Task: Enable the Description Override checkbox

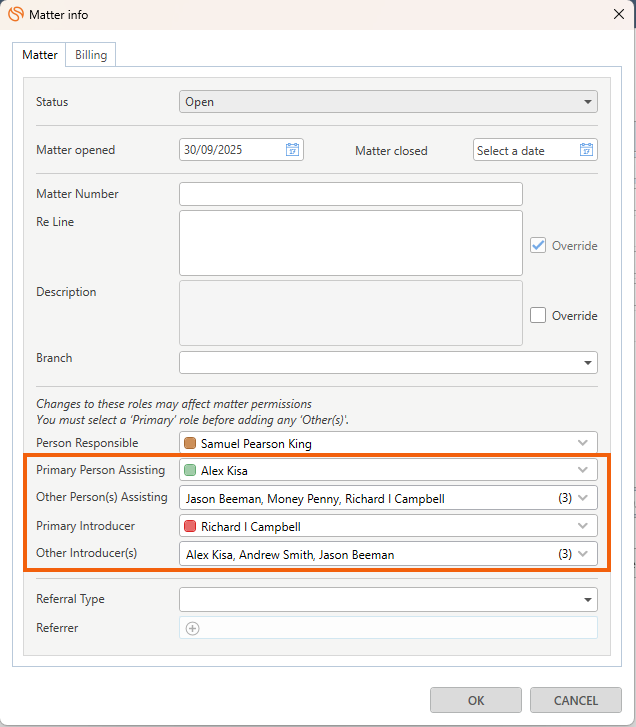Action: tap(538, 315)
